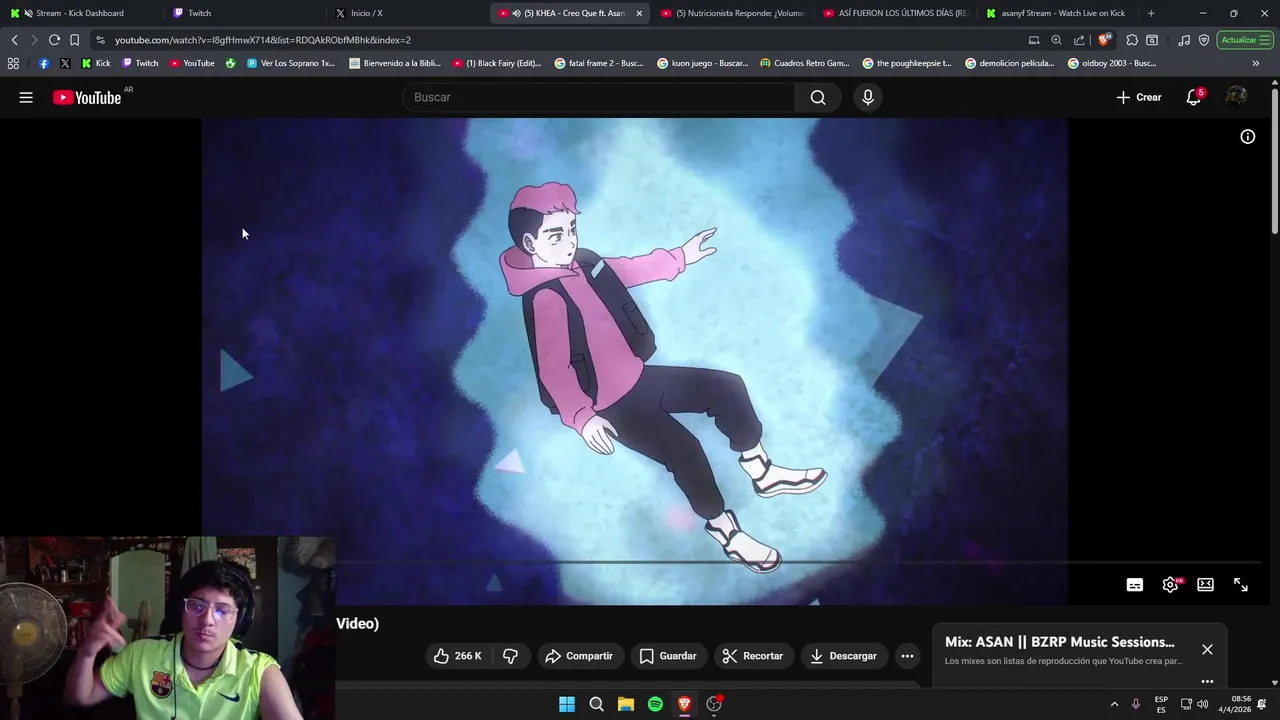The image size is (1280, 720).
Task: Switch to Nutricionista Responde tab
Action: point(732,13)
